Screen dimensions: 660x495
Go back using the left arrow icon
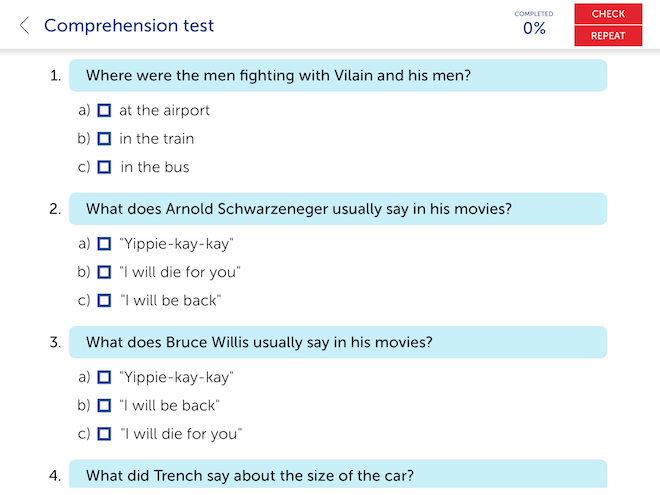(24, 26)
